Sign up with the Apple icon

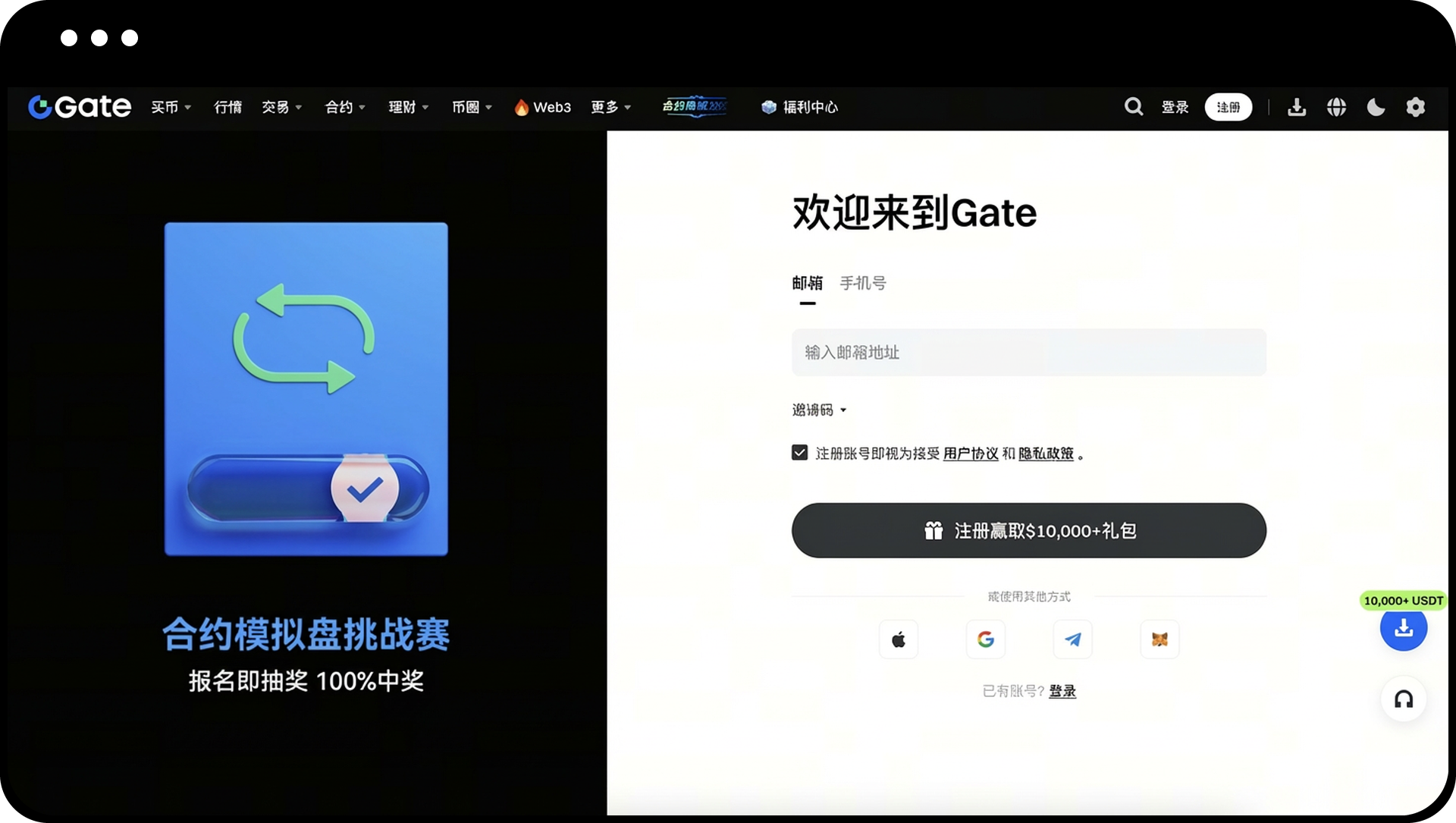899,639
